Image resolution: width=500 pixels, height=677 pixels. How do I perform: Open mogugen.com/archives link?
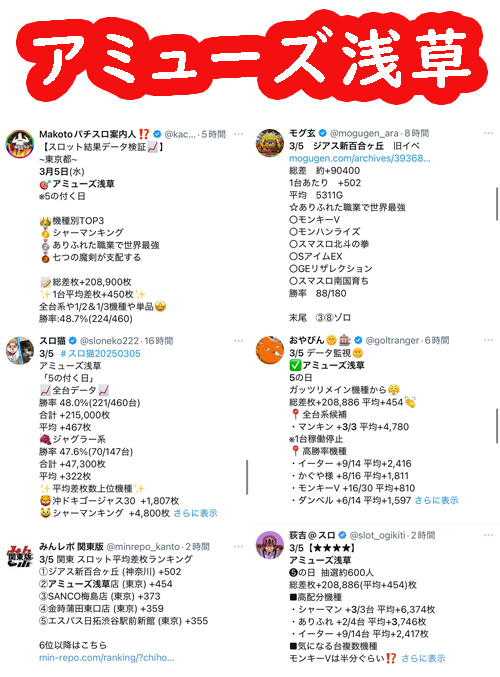[x=360, y=158]
